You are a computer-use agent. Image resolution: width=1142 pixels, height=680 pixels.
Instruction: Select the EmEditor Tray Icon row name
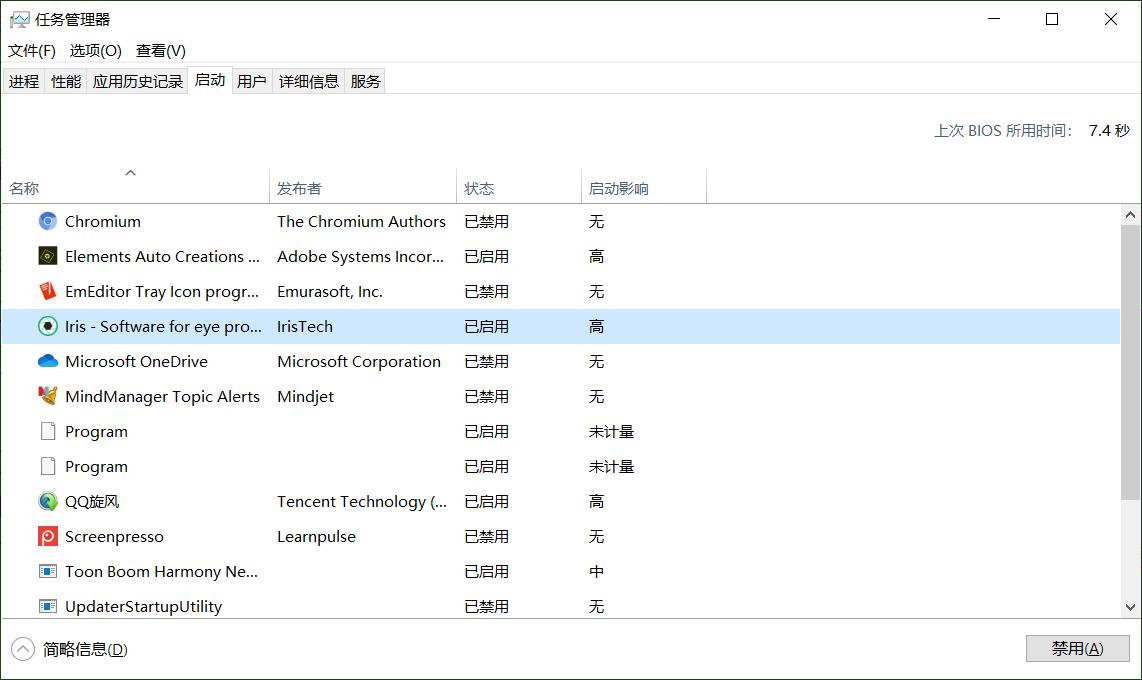click(x=162, y=291)
